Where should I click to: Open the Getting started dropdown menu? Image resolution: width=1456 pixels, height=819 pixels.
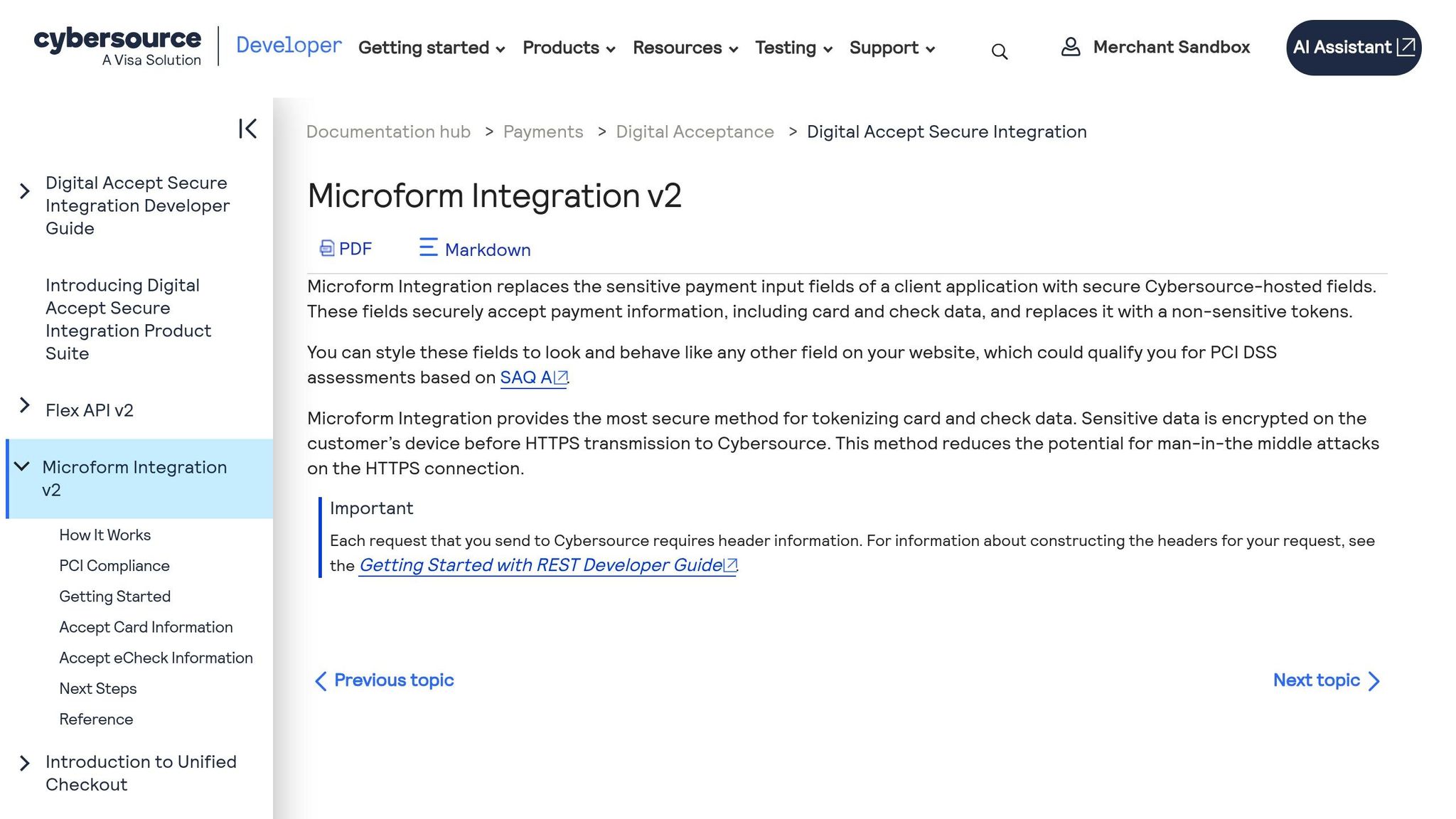pos(432,48)
